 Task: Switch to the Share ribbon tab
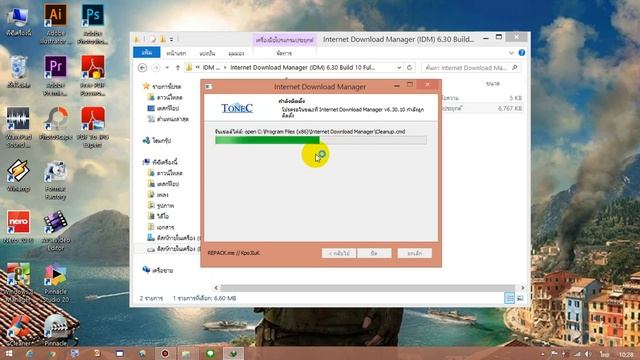(x=207, y=53)
